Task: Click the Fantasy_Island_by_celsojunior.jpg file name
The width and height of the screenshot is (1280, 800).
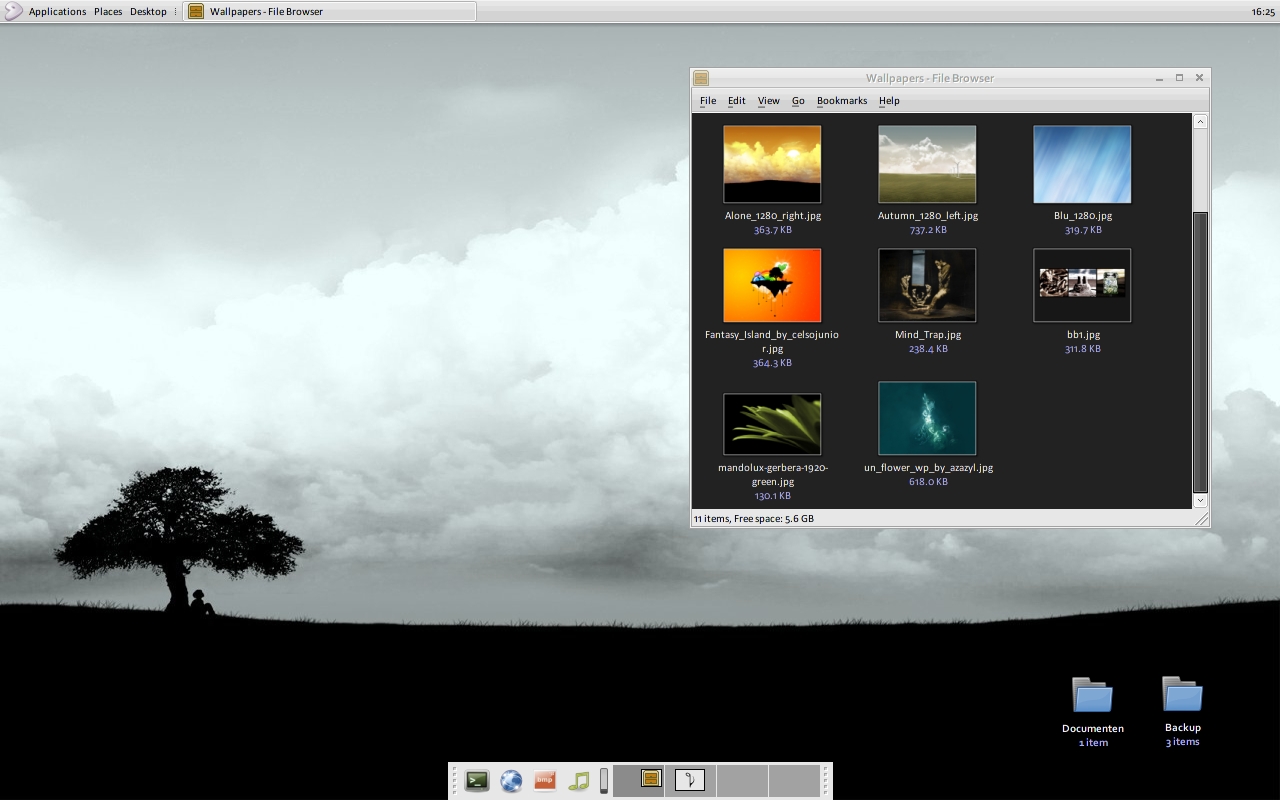Action: click(x=772, y=342)
